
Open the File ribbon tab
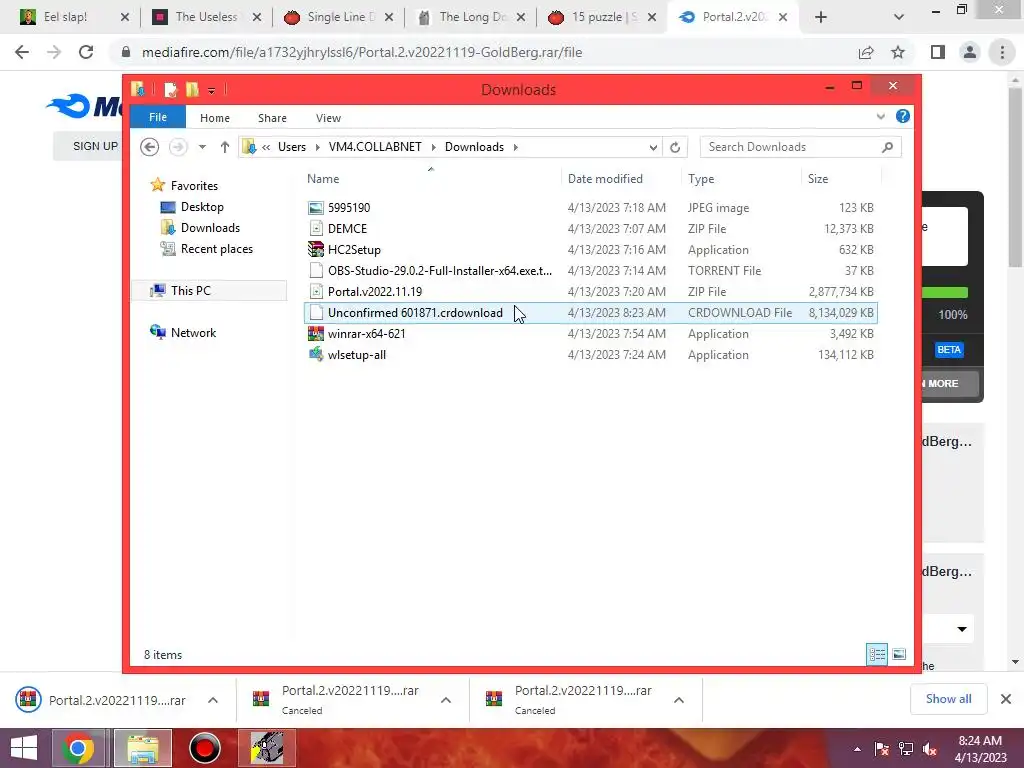157,117
